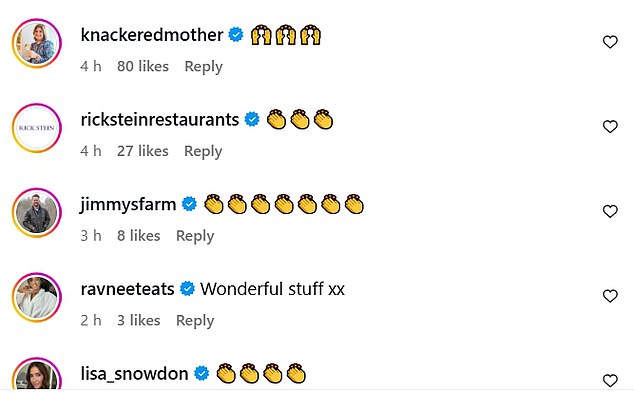This screenshot has width=634, height=393.
Task: Reply to knackeredmother's comment
Action: tap(203, 67)
